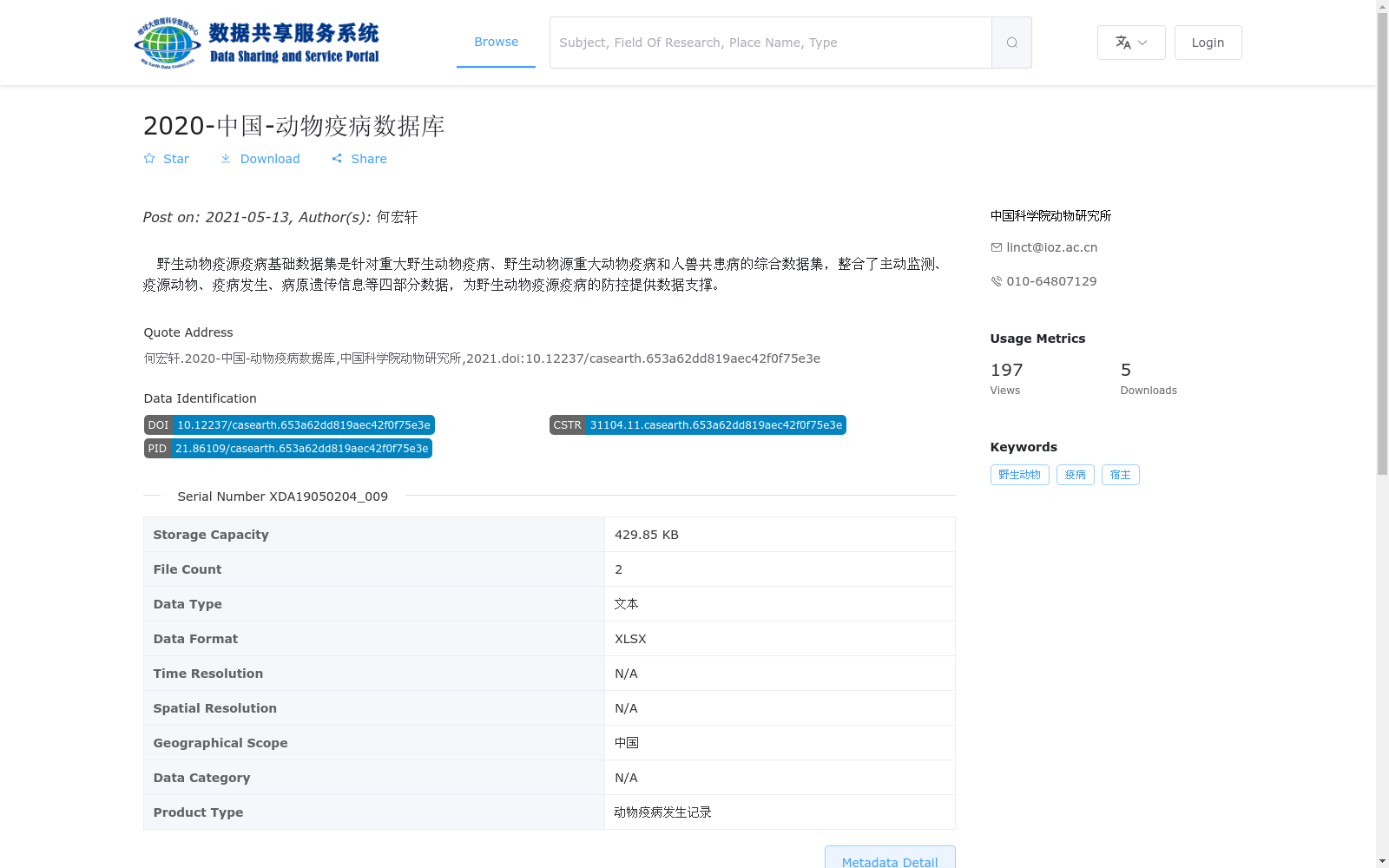Click the scrollbar up arrow
1389x868 pixels.
1382,6
